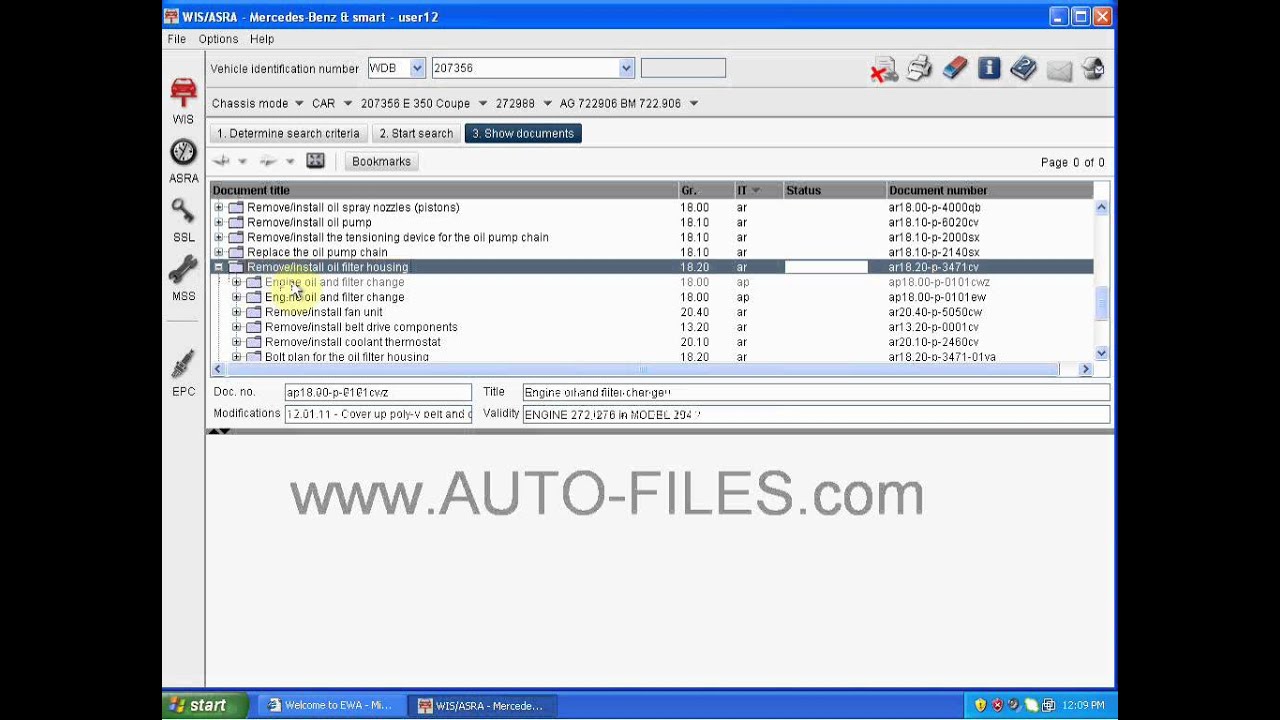Click the Doc. no. field
Screen dimensions: 1280x720
[x=378, y=392]
